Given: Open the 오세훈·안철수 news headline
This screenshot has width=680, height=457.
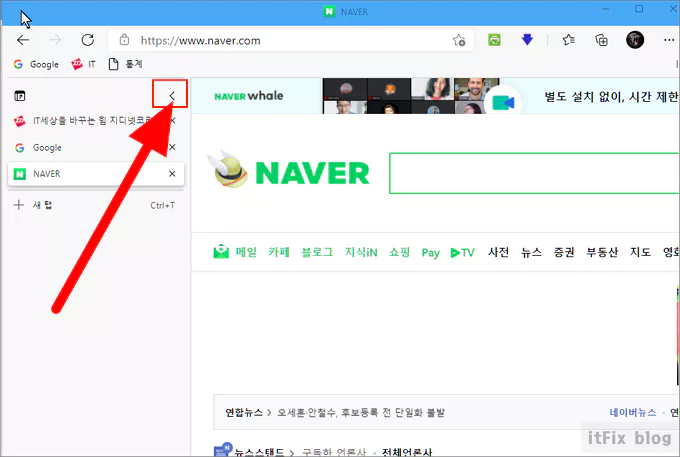Looking at the screenshot, I should click(361, 412).
